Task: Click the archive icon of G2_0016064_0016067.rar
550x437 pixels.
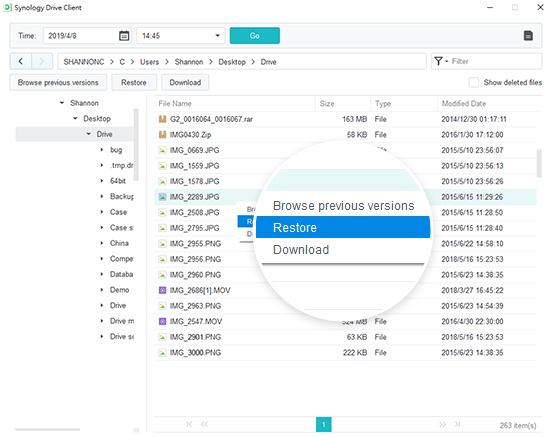Action: tap(162, 119)
